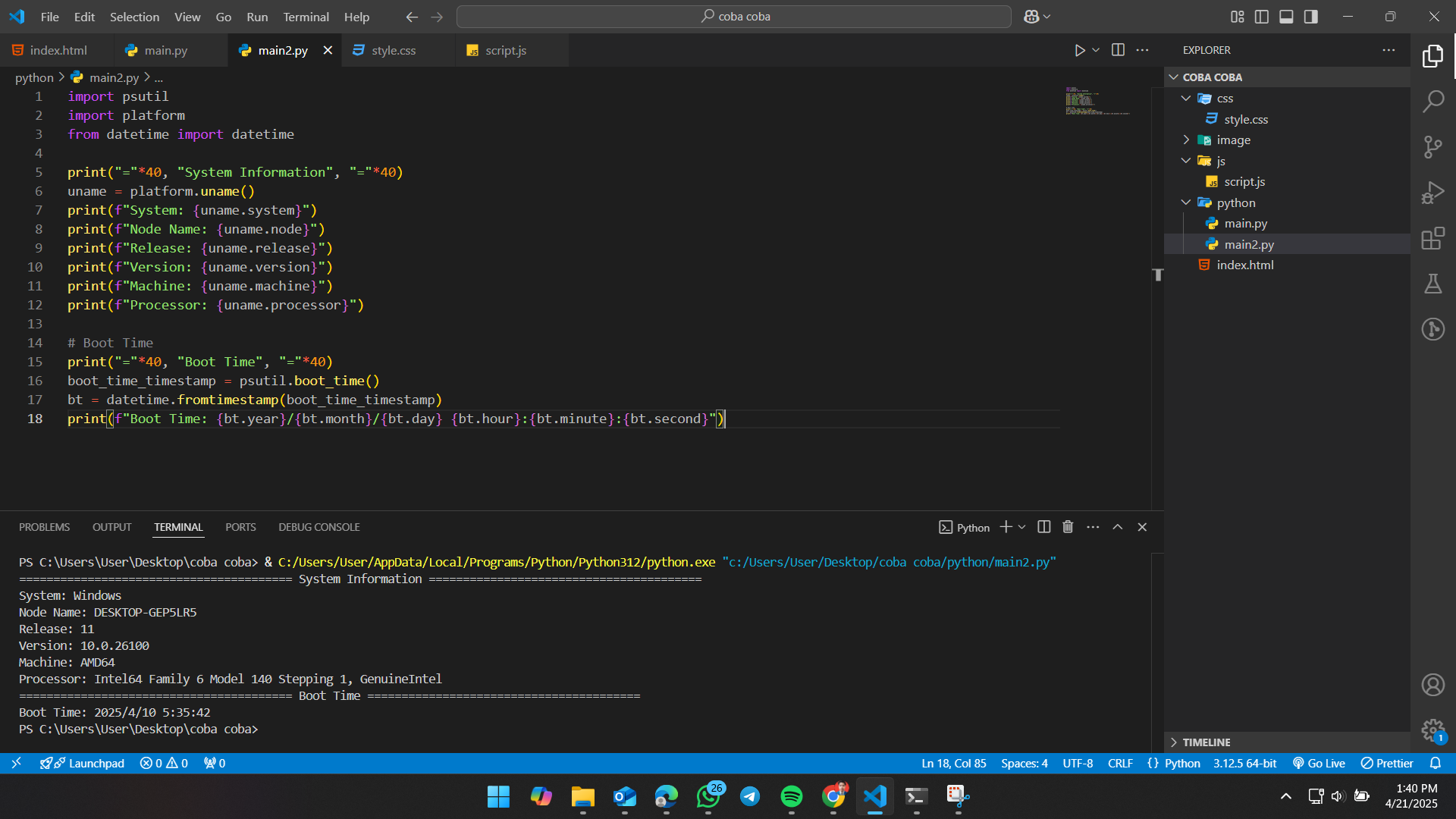Image resolution: width=1456 pixels, height=819 pixels.
Task: Maximize the terminal panel with up chevron
Action: (1118, 527)
